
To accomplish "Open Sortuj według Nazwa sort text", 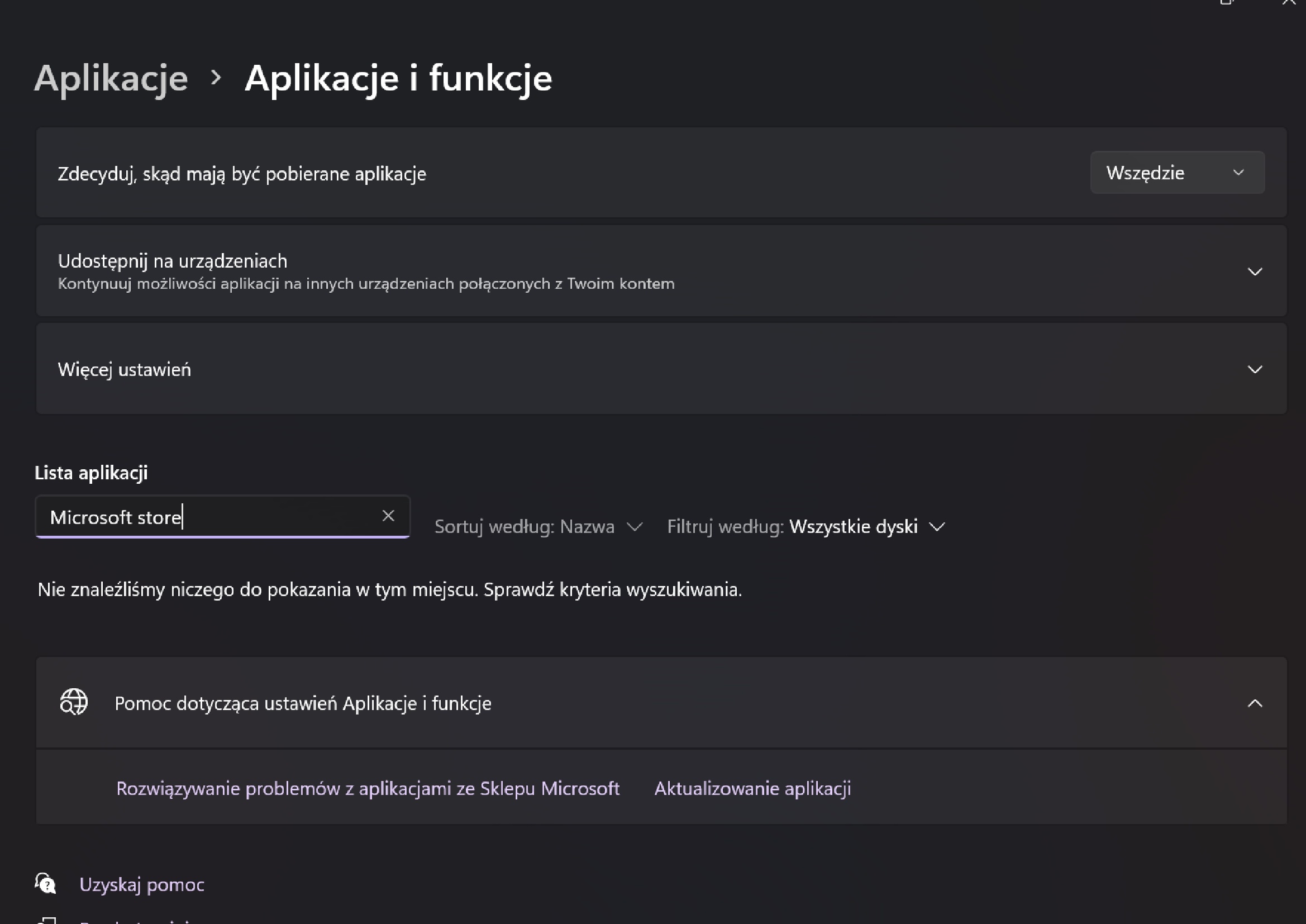I will [x=524, y=527].
